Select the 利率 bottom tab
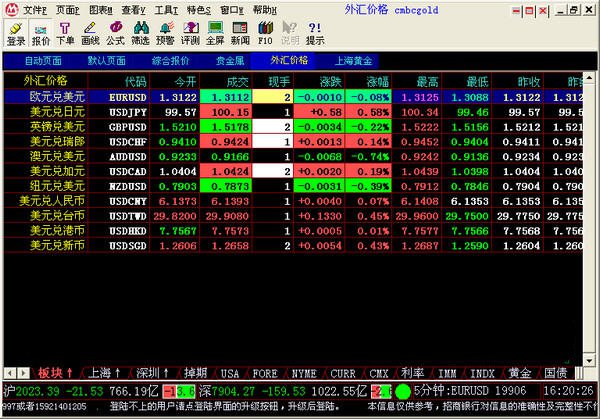The height and width of the screenshot is (419, 600). (412, 373)
